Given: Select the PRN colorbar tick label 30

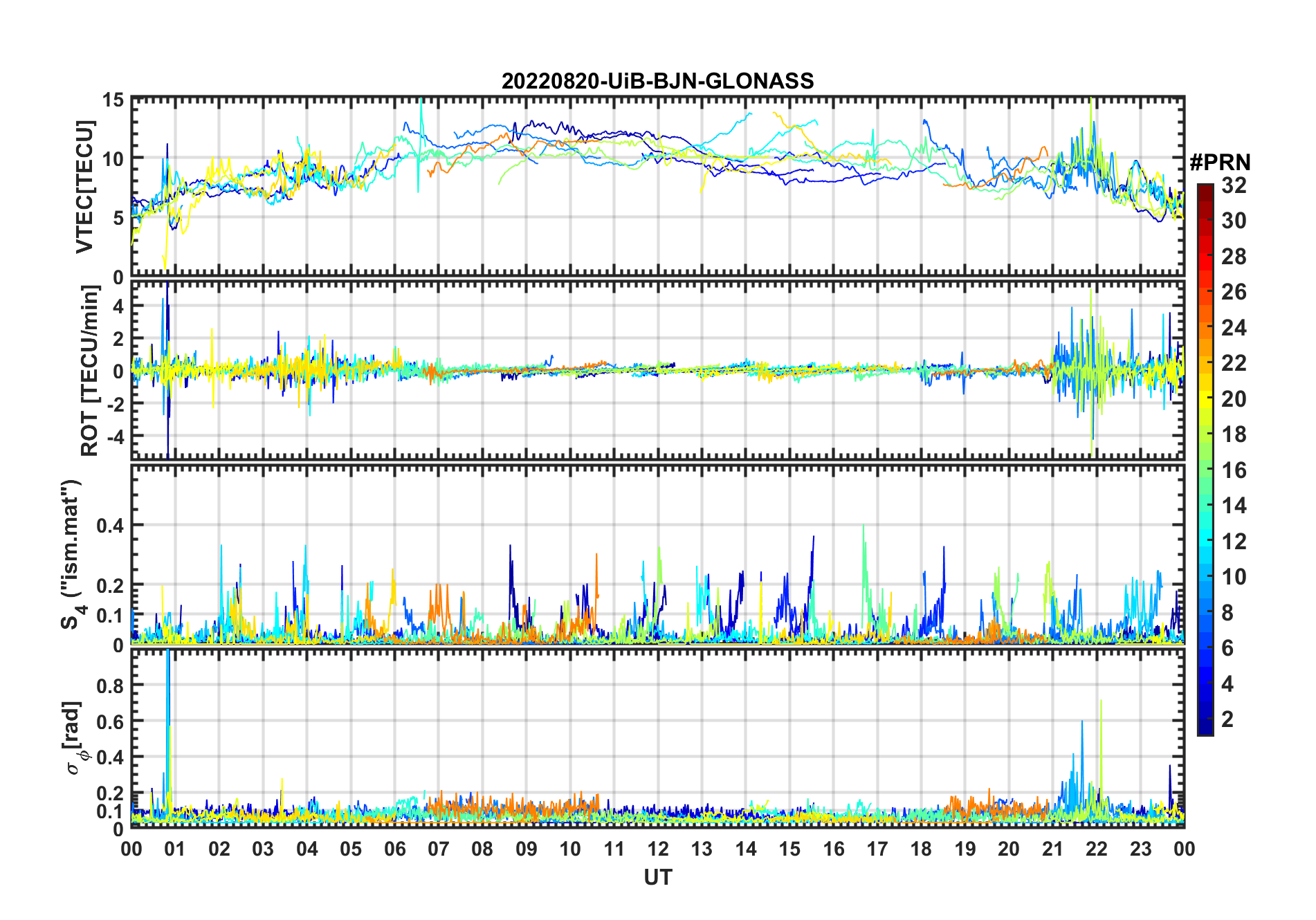Looking at the screenshot, I should (x=1234, y=221).
